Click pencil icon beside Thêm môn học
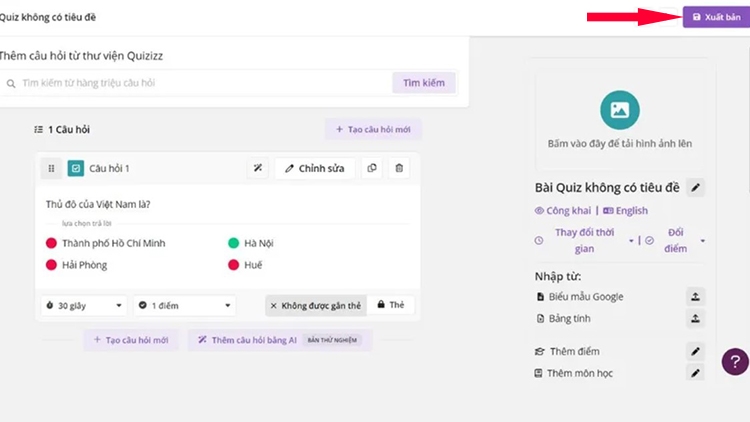This screenshot has height=422, width=750. pos(695,373)
